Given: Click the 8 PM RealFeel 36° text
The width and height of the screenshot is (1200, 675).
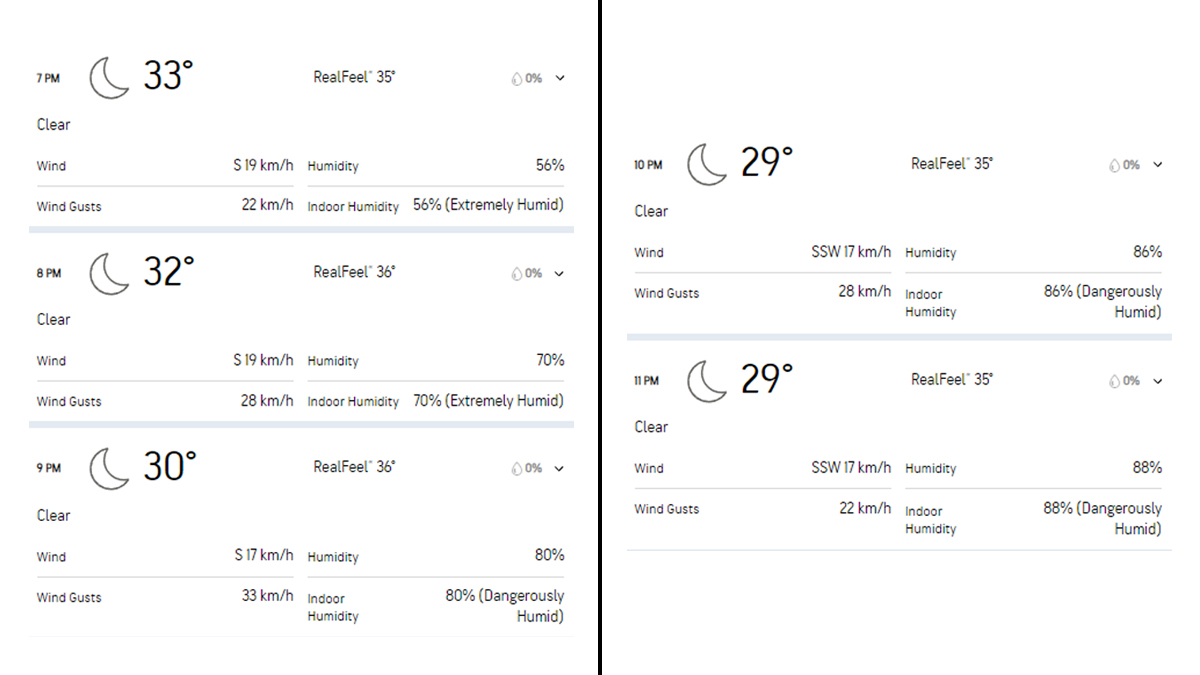Looking at the screenshot, I should pos(354,272).
